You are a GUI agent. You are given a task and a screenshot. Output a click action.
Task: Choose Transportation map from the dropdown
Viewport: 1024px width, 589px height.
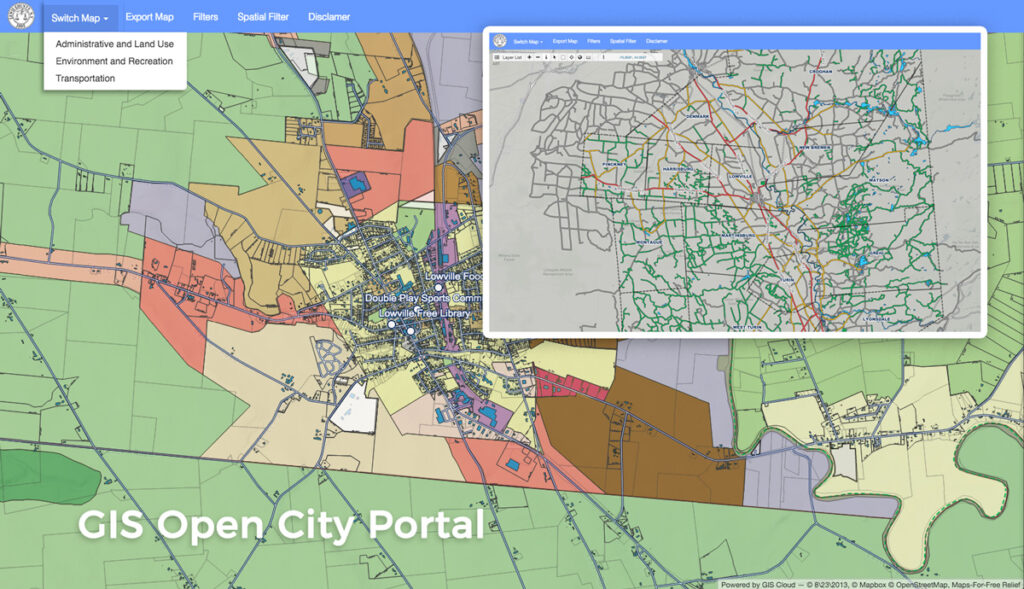tap(85, 78)
